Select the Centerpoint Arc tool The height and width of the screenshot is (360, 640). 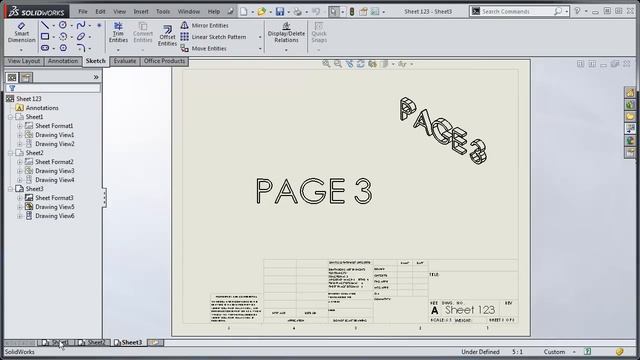[63, 37]
